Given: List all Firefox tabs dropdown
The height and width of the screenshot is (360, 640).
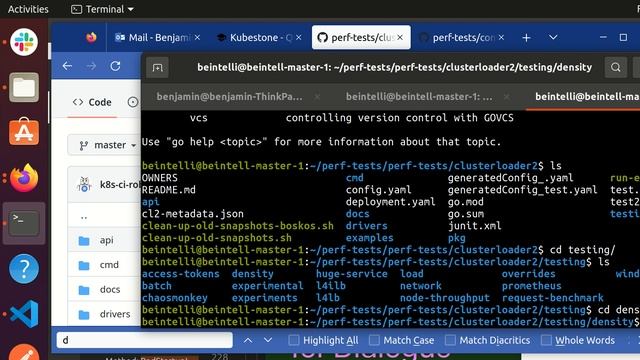Looking at the screenshot, I should 553,38.
